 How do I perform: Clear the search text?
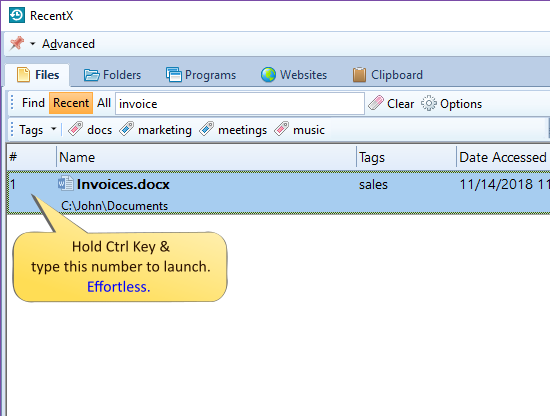(391, 103)
